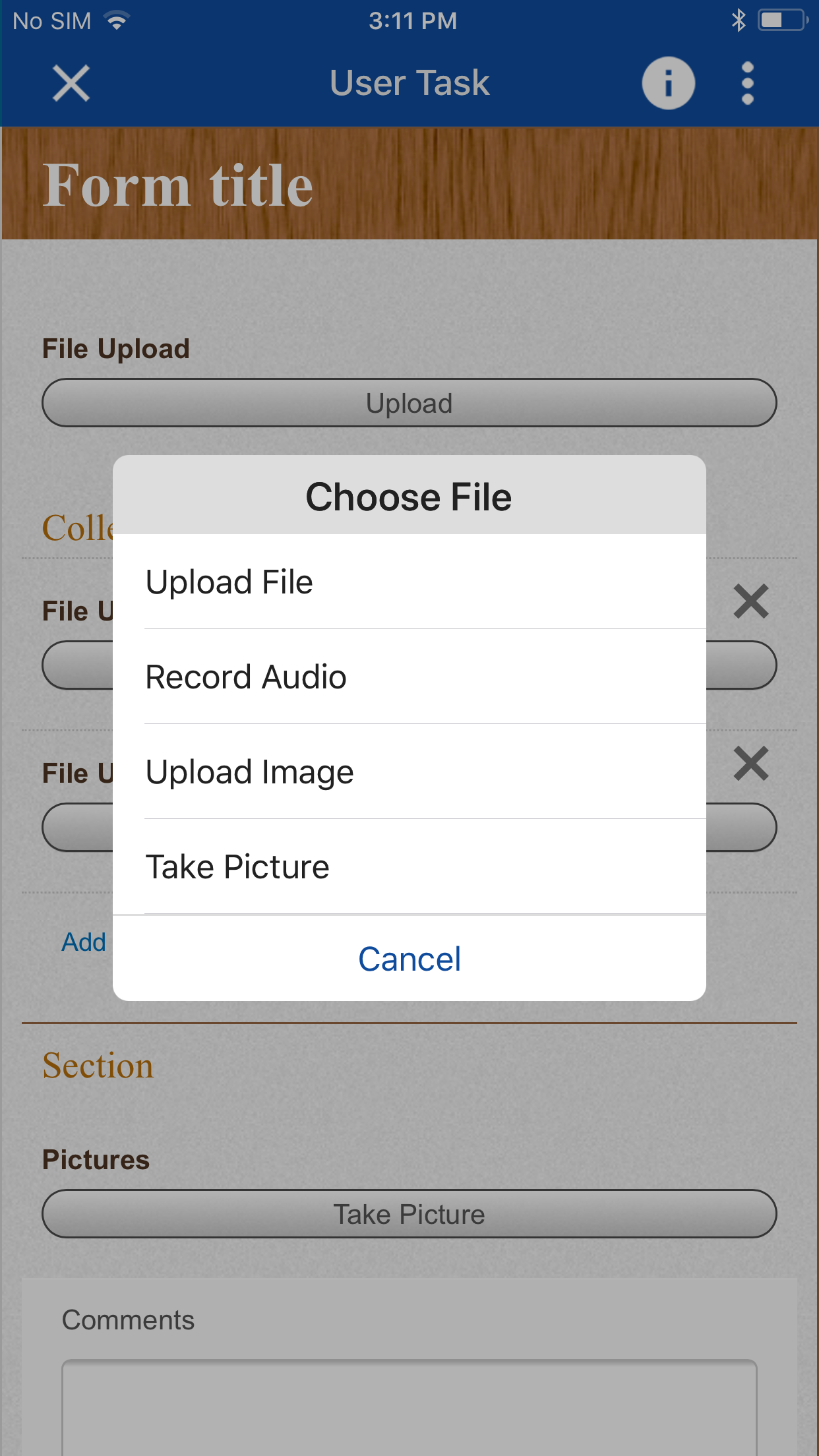
Task: Select Record Audio option
Action: (x=409, y=677)
